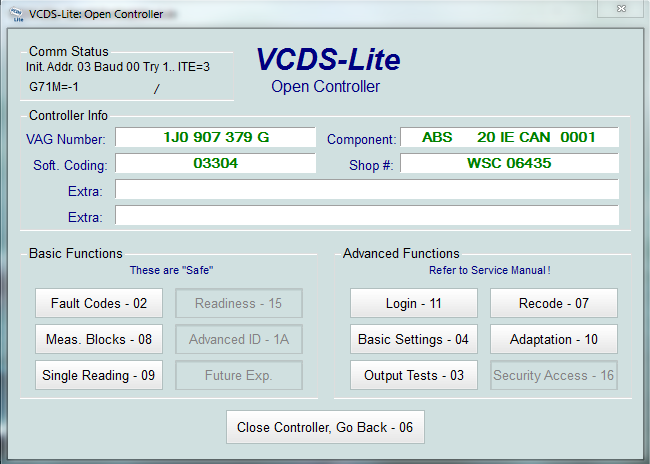Click the 'Refer to Service Manual!' note
Image resolution: width=650 pixels, height=464 pixels.
pos(490,270)
